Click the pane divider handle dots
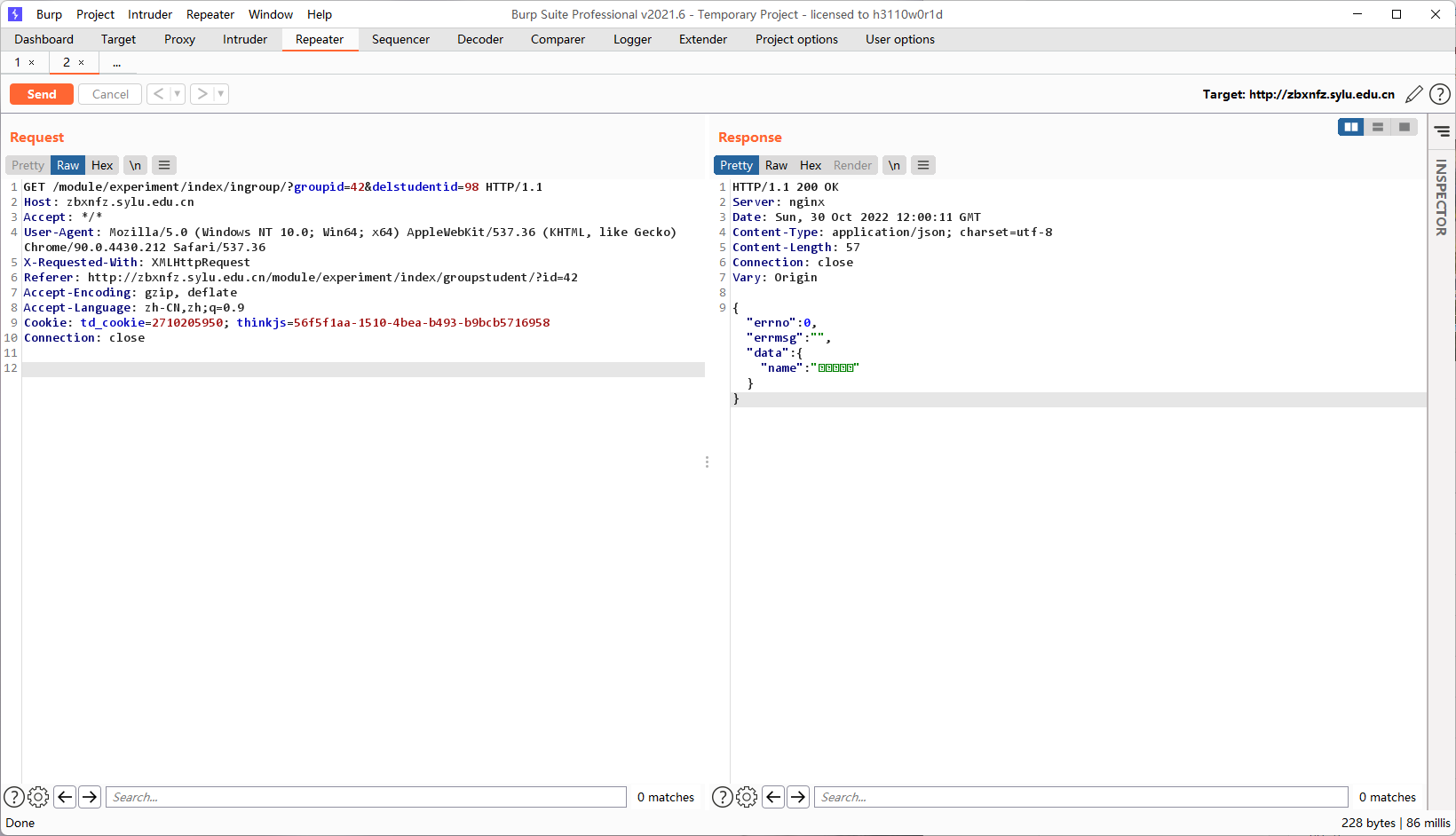Image resolution: width=1456 pixels, height=836 pixels. (707, 462)
